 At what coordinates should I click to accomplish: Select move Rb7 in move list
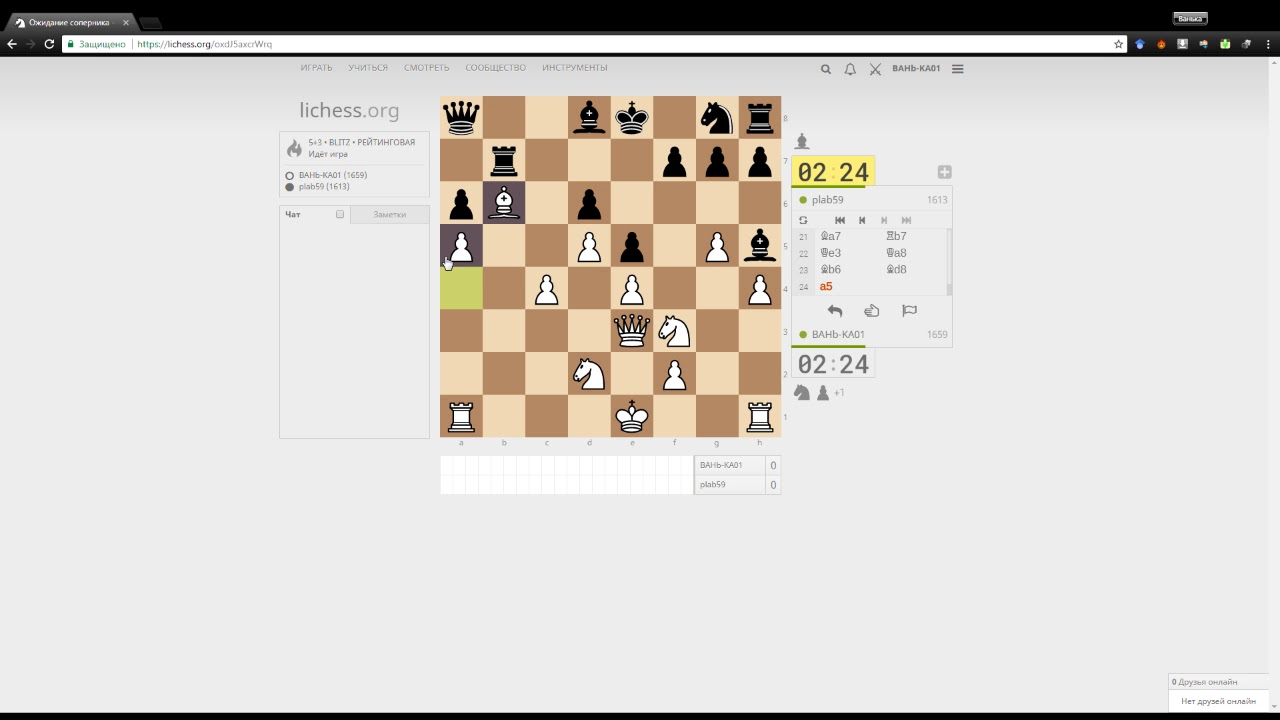click(913, 236)
